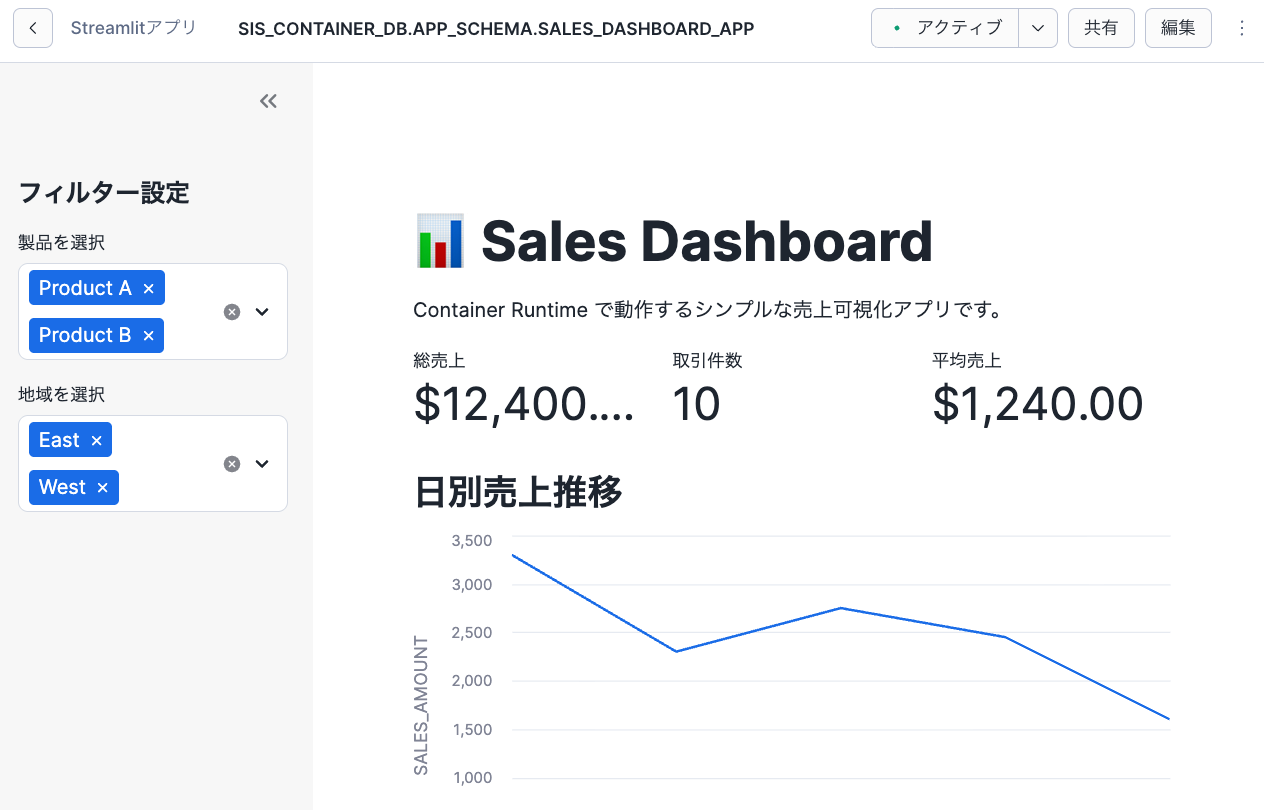
Task: Clear all selected products with the ⊗ icon
Action: (x=231, y=311)
